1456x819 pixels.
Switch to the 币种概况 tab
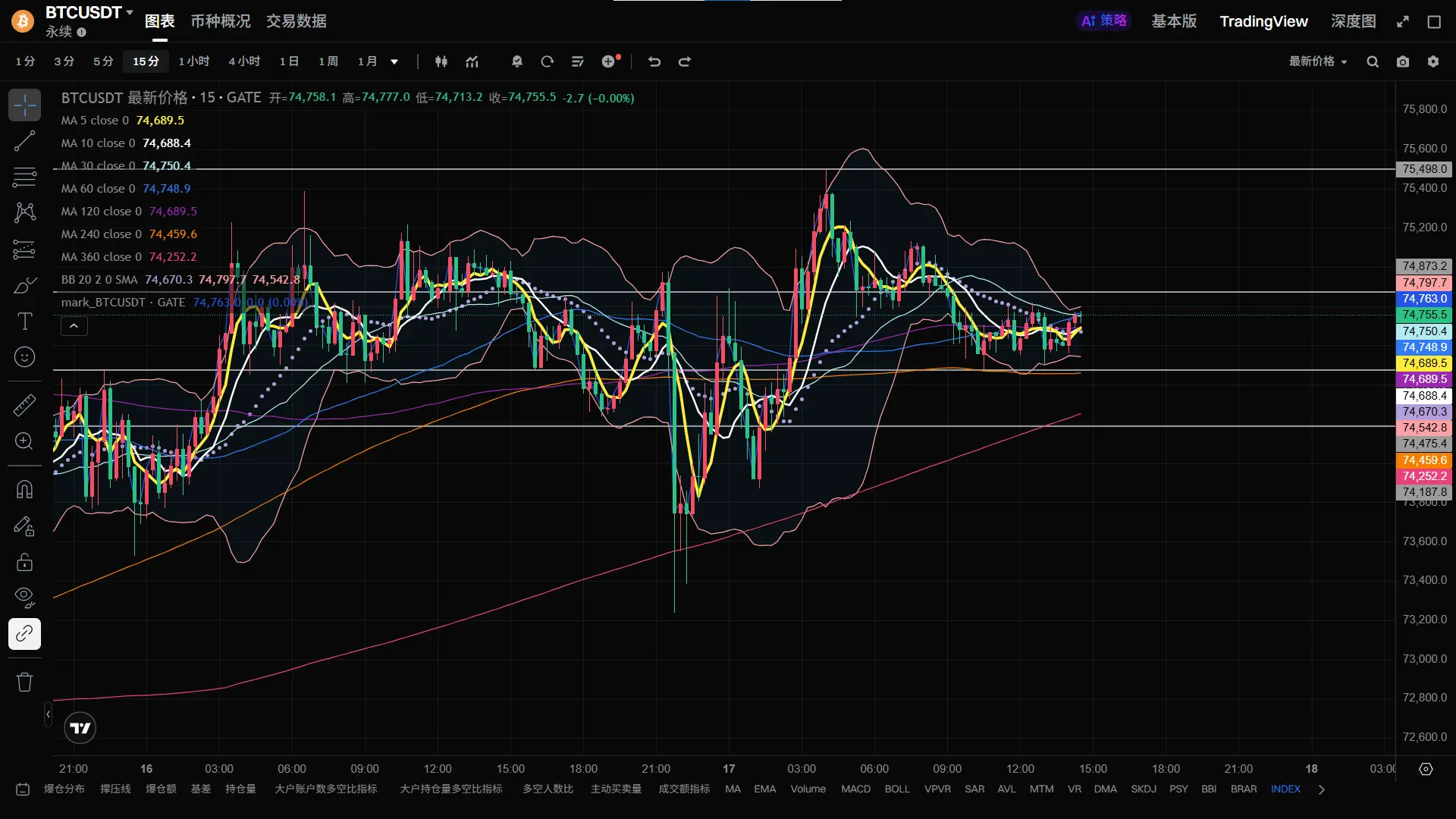click(x=220, y=21)
